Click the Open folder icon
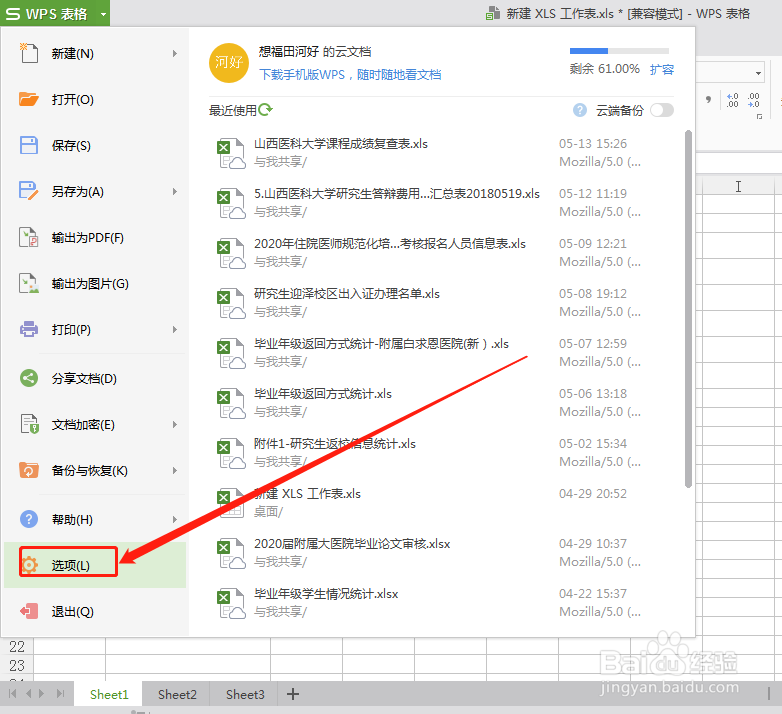 [x=28, y=99]
